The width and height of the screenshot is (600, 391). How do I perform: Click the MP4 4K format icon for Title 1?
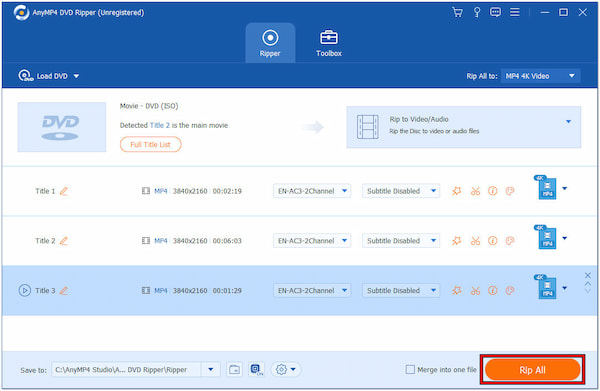pyautogui.click(x=546, y=187)
